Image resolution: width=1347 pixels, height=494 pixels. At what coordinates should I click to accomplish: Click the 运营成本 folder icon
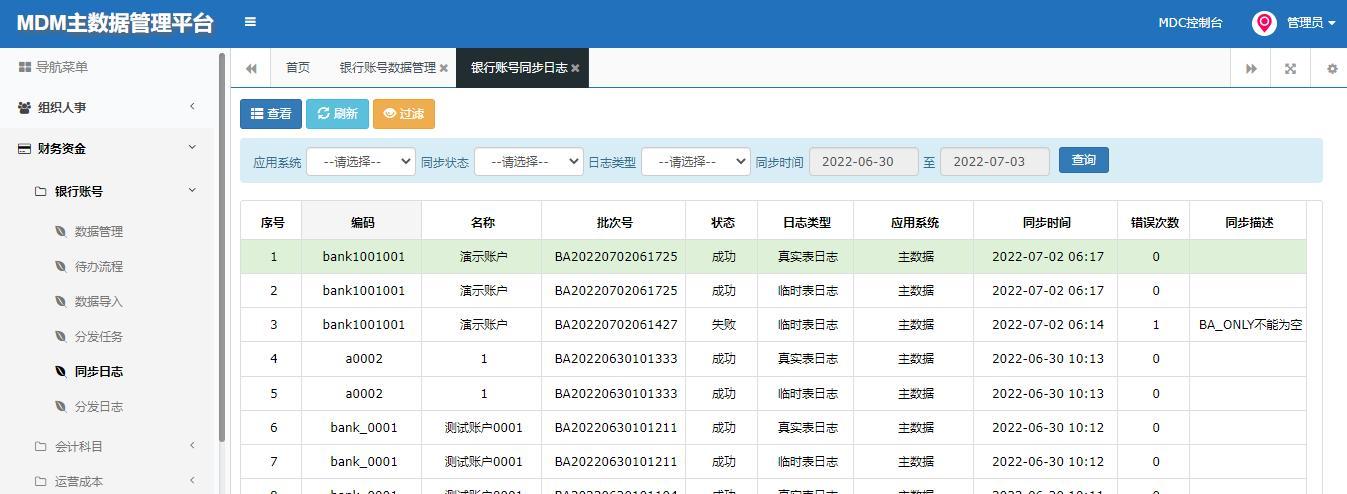tap(41, 481)
